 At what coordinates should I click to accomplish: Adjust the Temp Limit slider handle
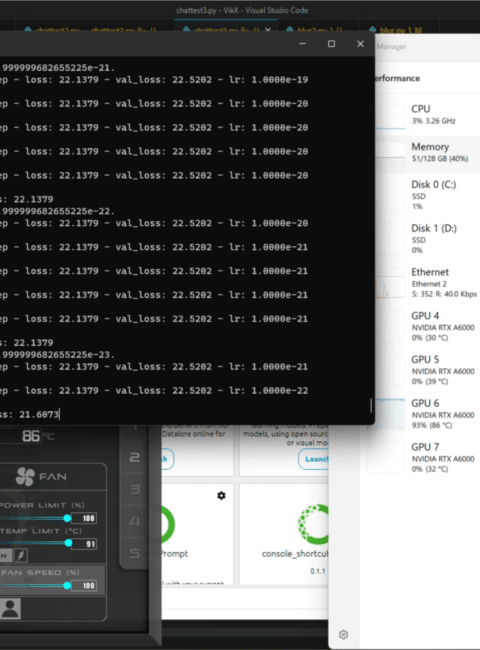tap(68, 543)
